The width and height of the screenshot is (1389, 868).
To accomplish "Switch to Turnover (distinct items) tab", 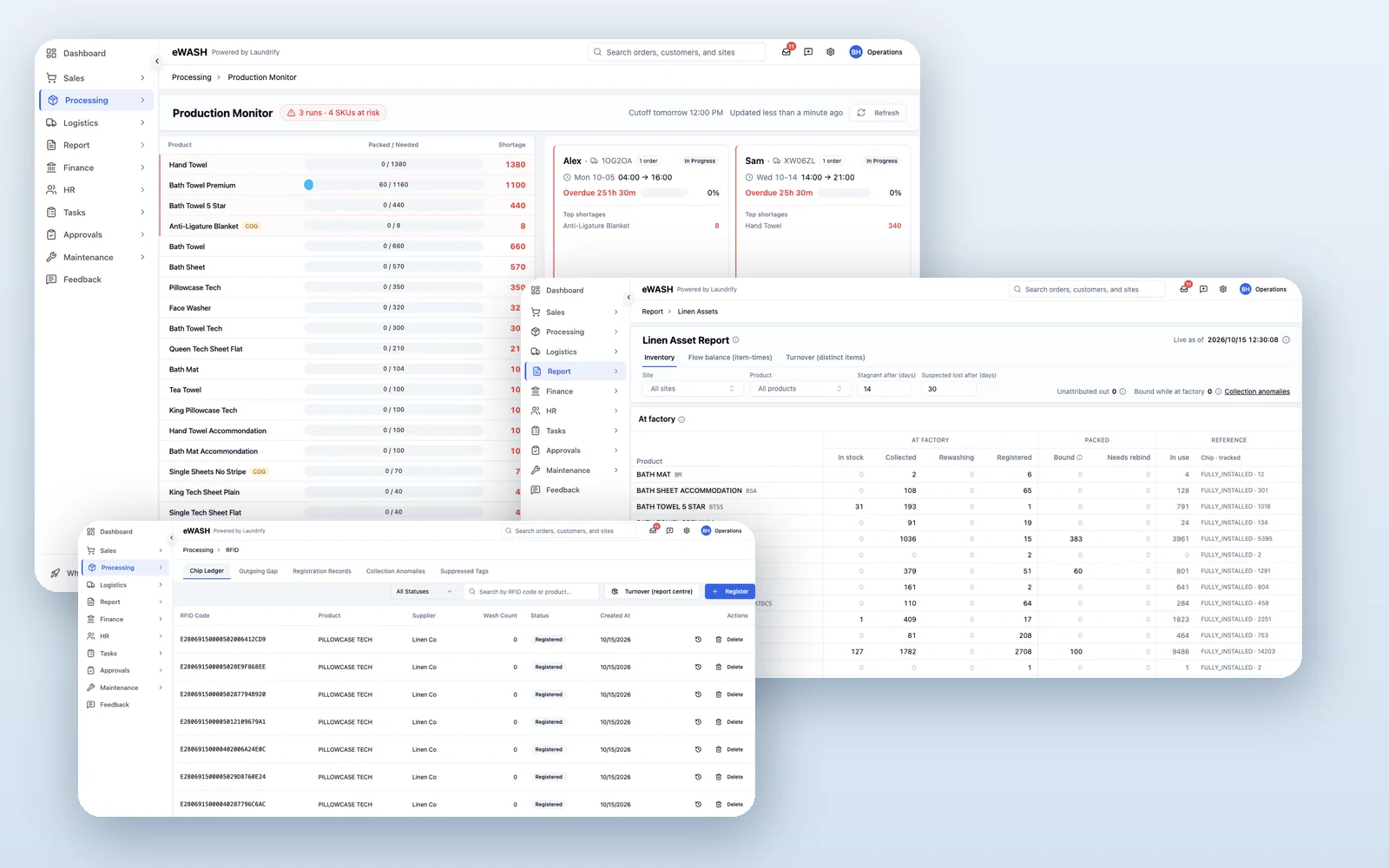I will [826, 358].
